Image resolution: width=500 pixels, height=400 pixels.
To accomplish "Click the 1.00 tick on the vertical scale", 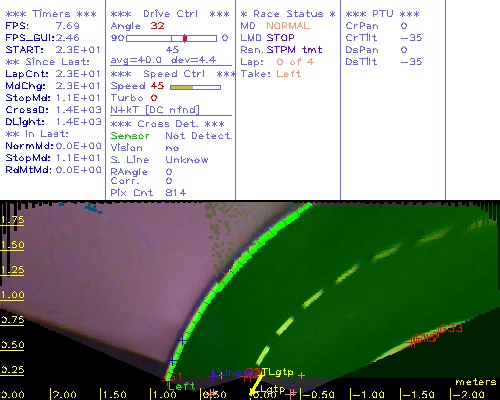I will point(12,295).
